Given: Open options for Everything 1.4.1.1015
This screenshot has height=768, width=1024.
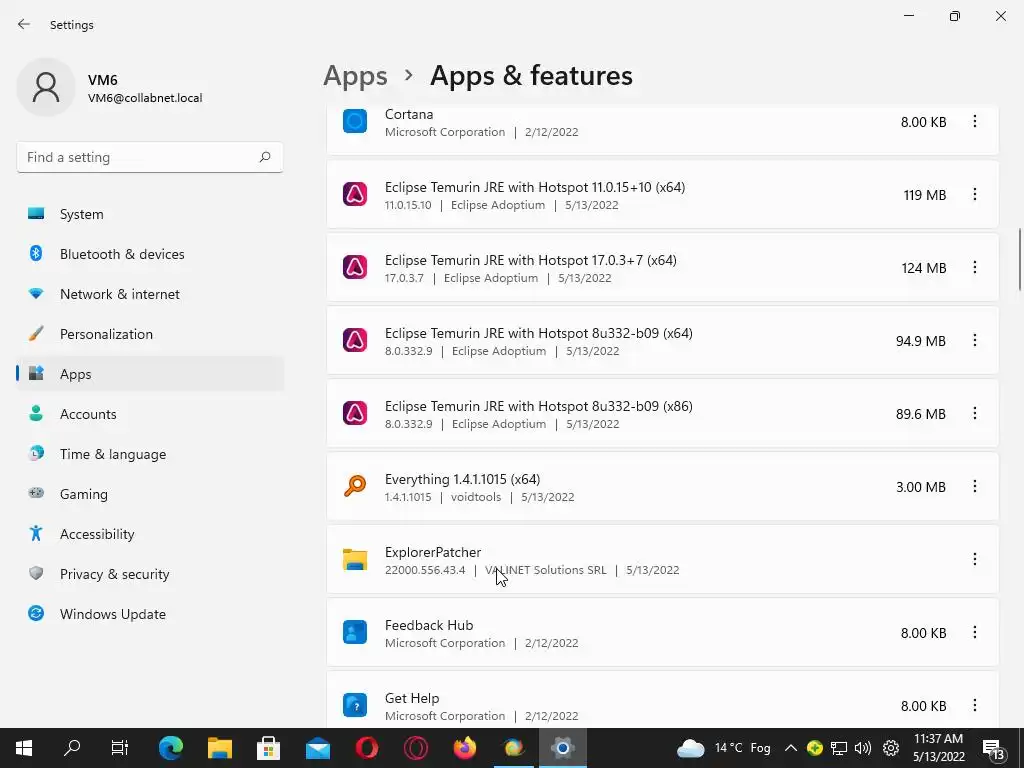Looking at the screenshot, I should coord(974,487).
